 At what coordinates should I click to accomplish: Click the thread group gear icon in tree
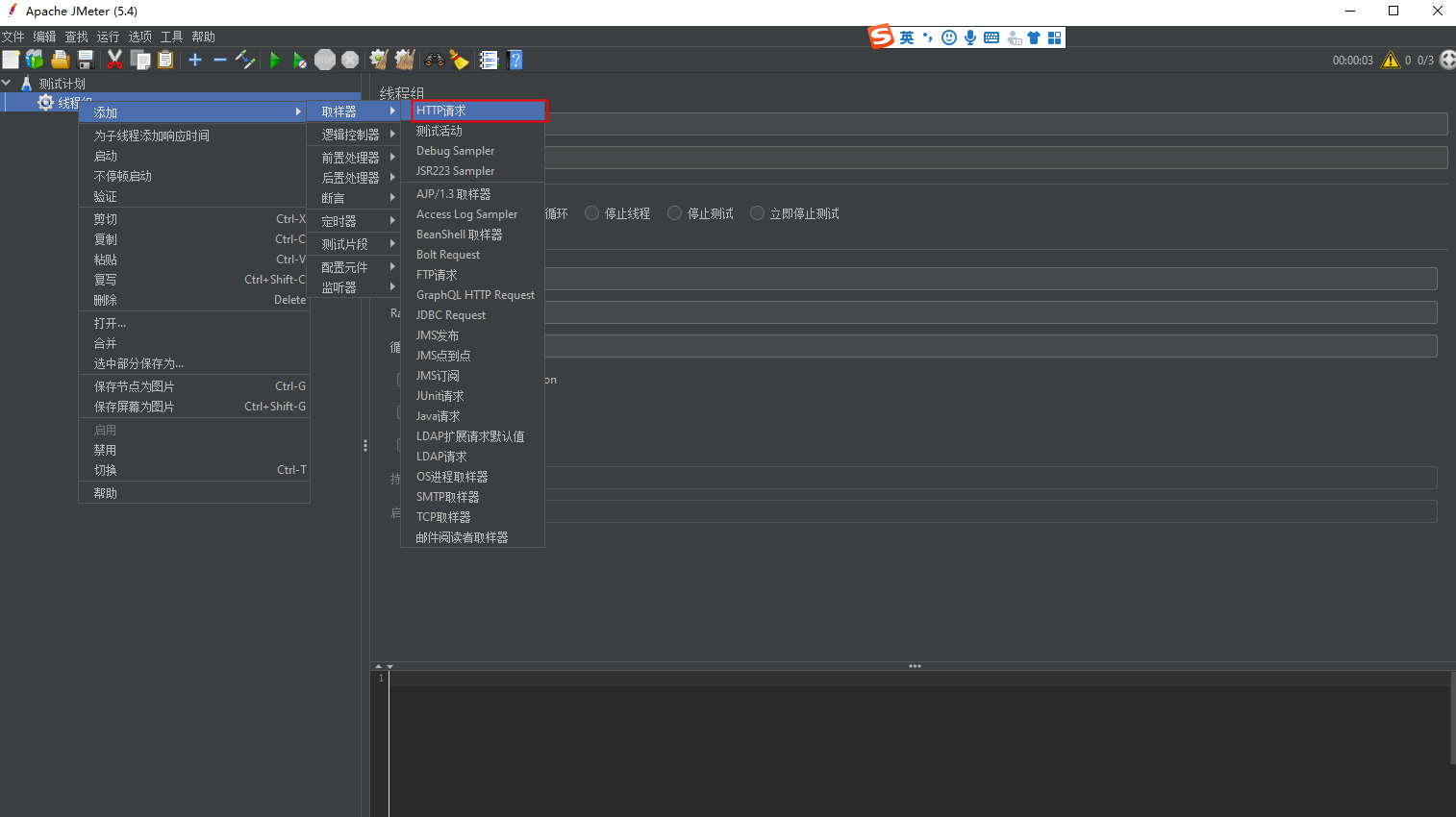point(45,102)
